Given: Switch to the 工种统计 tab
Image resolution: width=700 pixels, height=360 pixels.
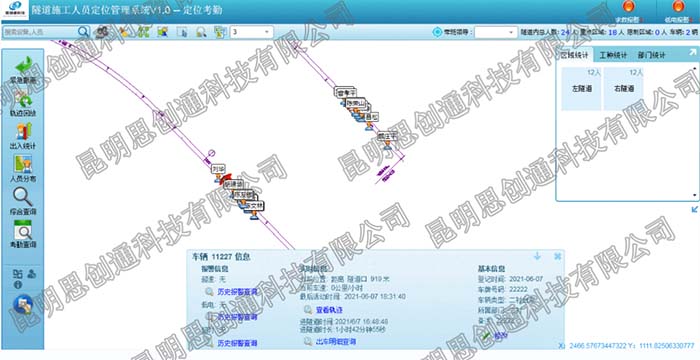Looking at the screenshot, I should [x=613, y=55].
